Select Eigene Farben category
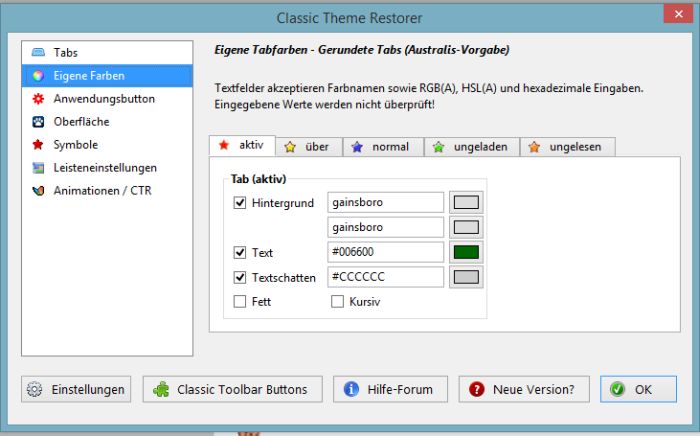 [x=107, y=75]
